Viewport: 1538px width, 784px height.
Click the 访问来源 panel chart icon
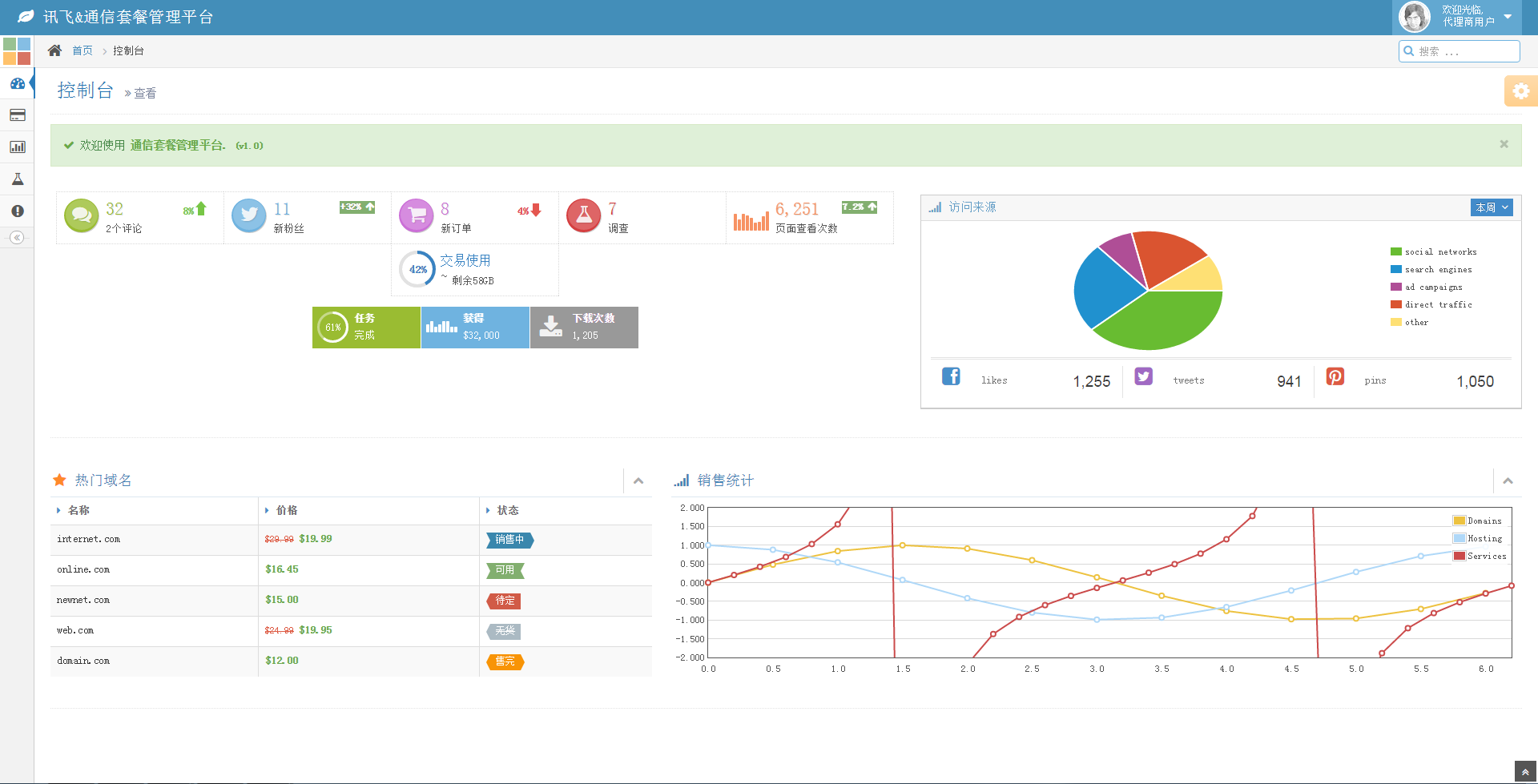click(935, 207)
